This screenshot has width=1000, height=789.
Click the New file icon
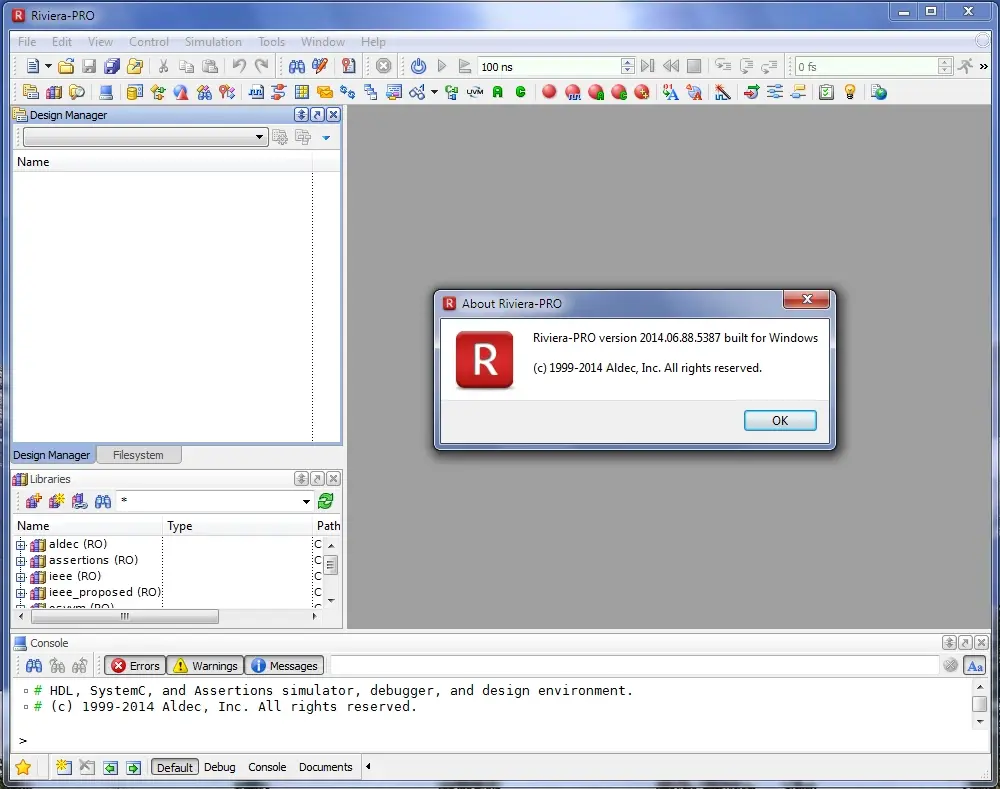coord(33,66)
